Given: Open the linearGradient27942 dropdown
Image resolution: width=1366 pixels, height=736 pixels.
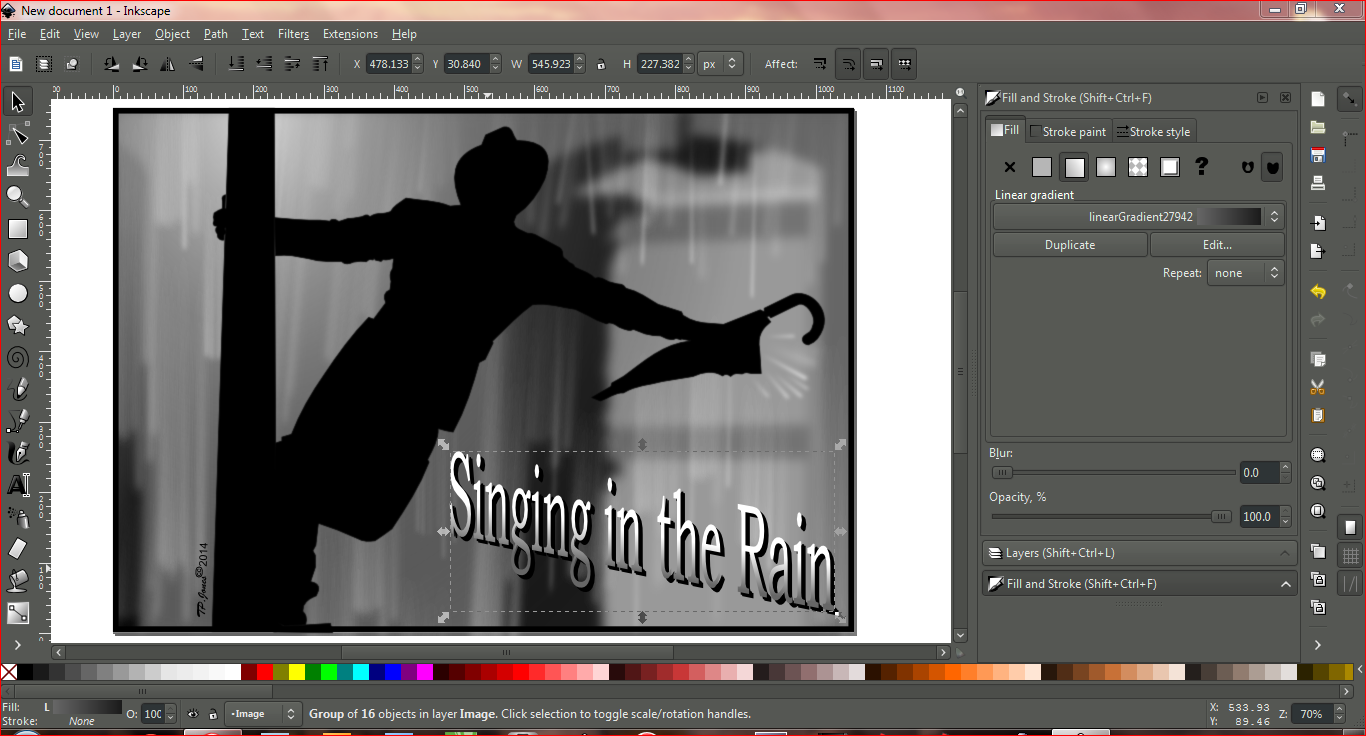Looking at the screenshot, I should [1139, 216].
